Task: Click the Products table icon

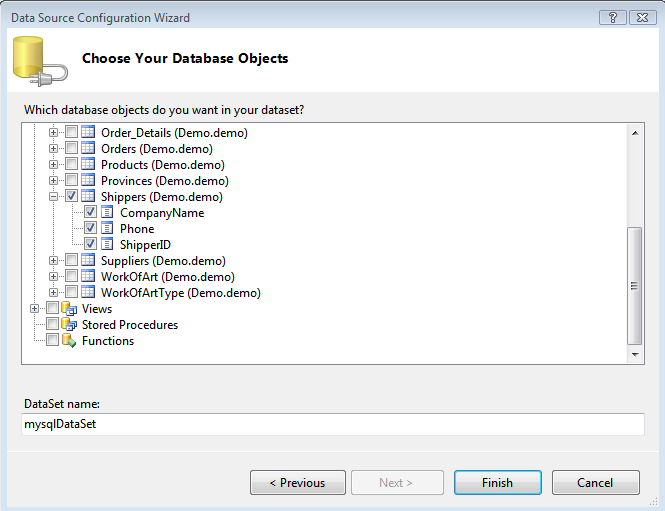Action: [88, 165]
